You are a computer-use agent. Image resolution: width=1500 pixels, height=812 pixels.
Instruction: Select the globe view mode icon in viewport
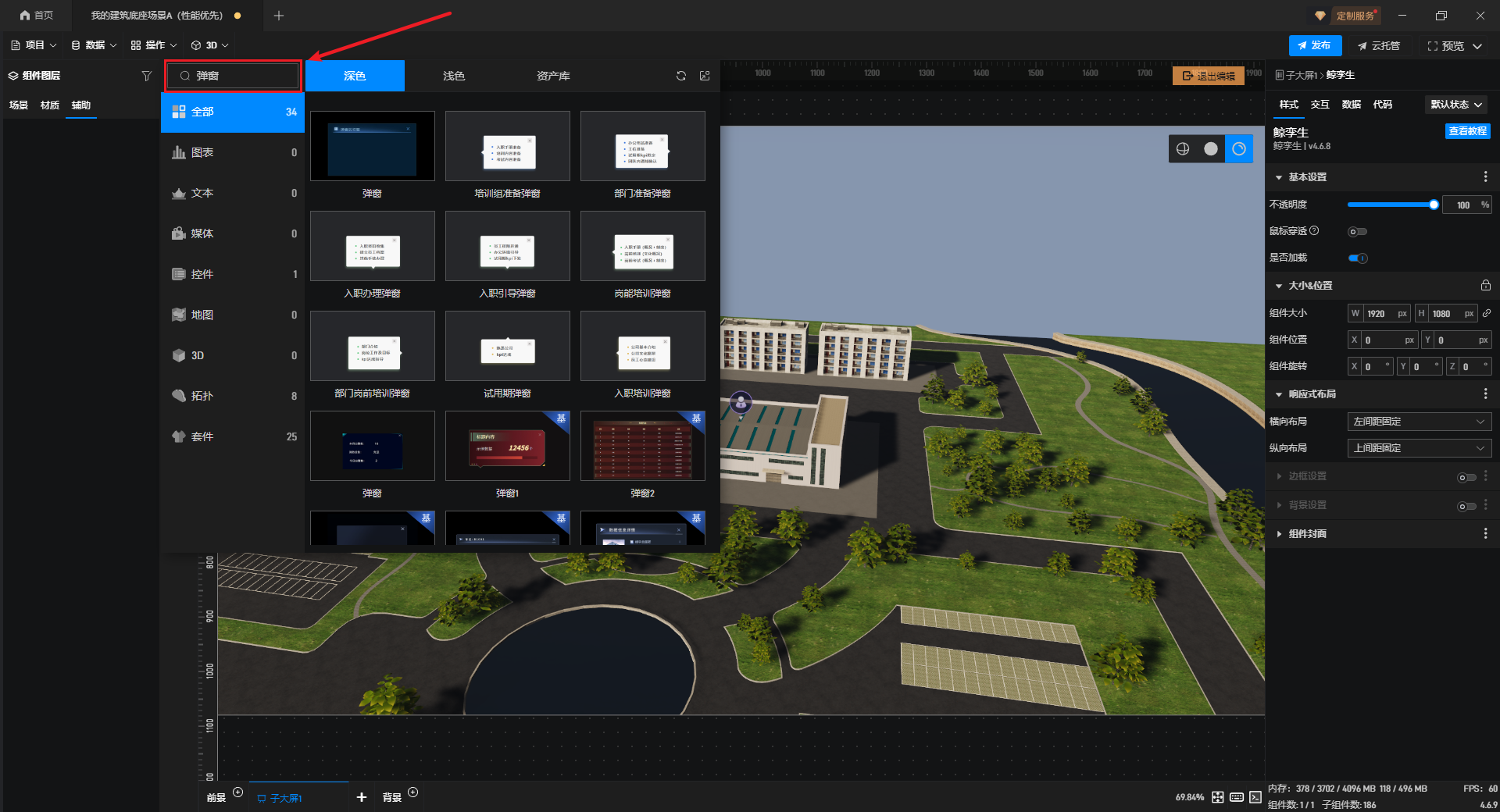(1183, 149)
